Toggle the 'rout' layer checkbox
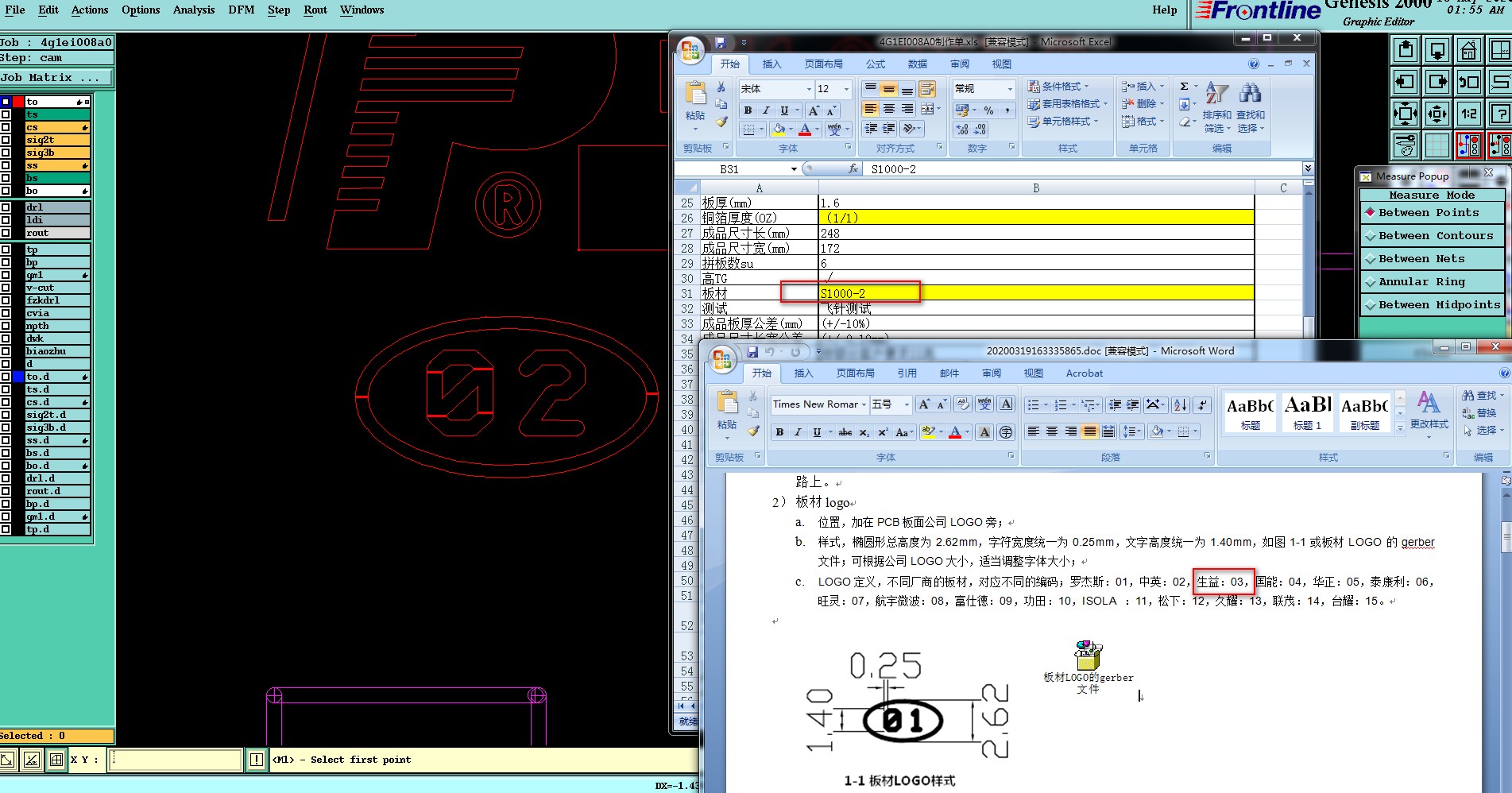 [x=6, y=233]
